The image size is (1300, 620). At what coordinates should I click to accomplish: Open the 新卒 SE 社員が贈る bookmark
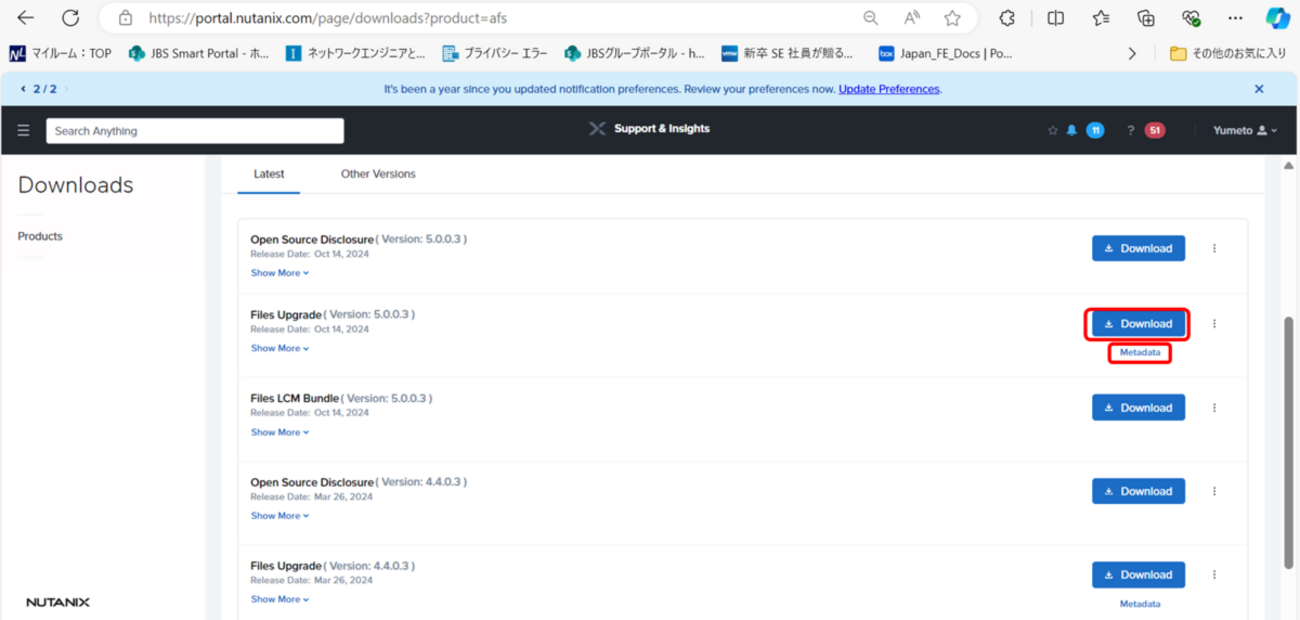tap(788, 53)
